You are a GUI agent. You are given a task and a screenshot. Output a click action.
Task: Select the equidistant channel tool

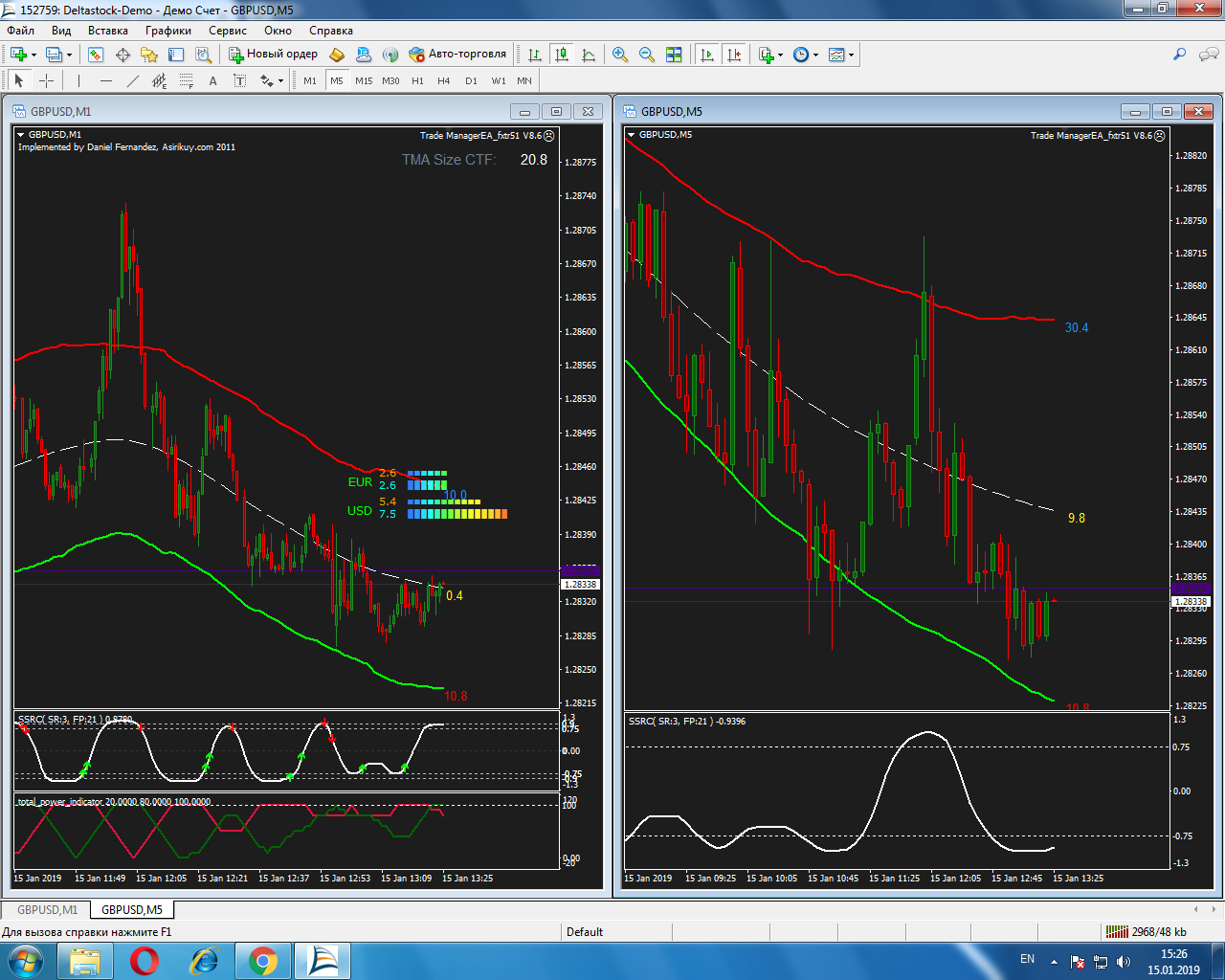[x=160, y=80]
